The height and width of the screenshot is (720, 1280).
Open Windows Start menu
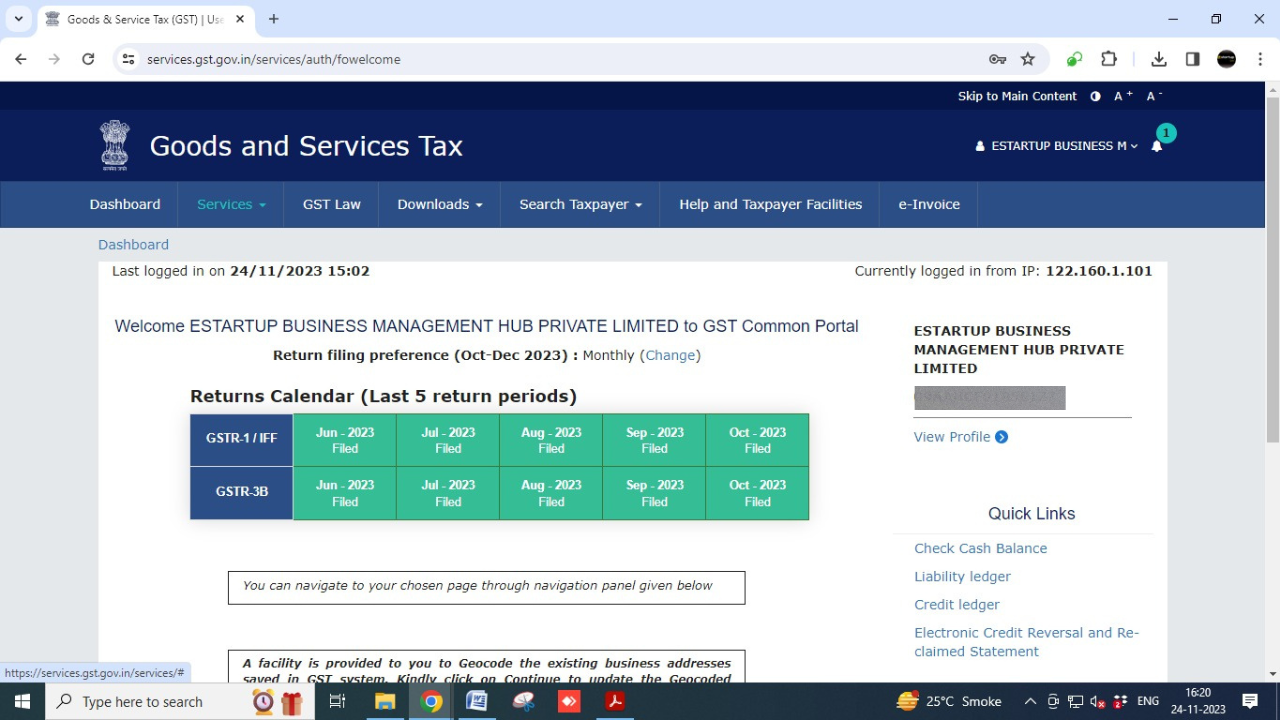(22, 701)
